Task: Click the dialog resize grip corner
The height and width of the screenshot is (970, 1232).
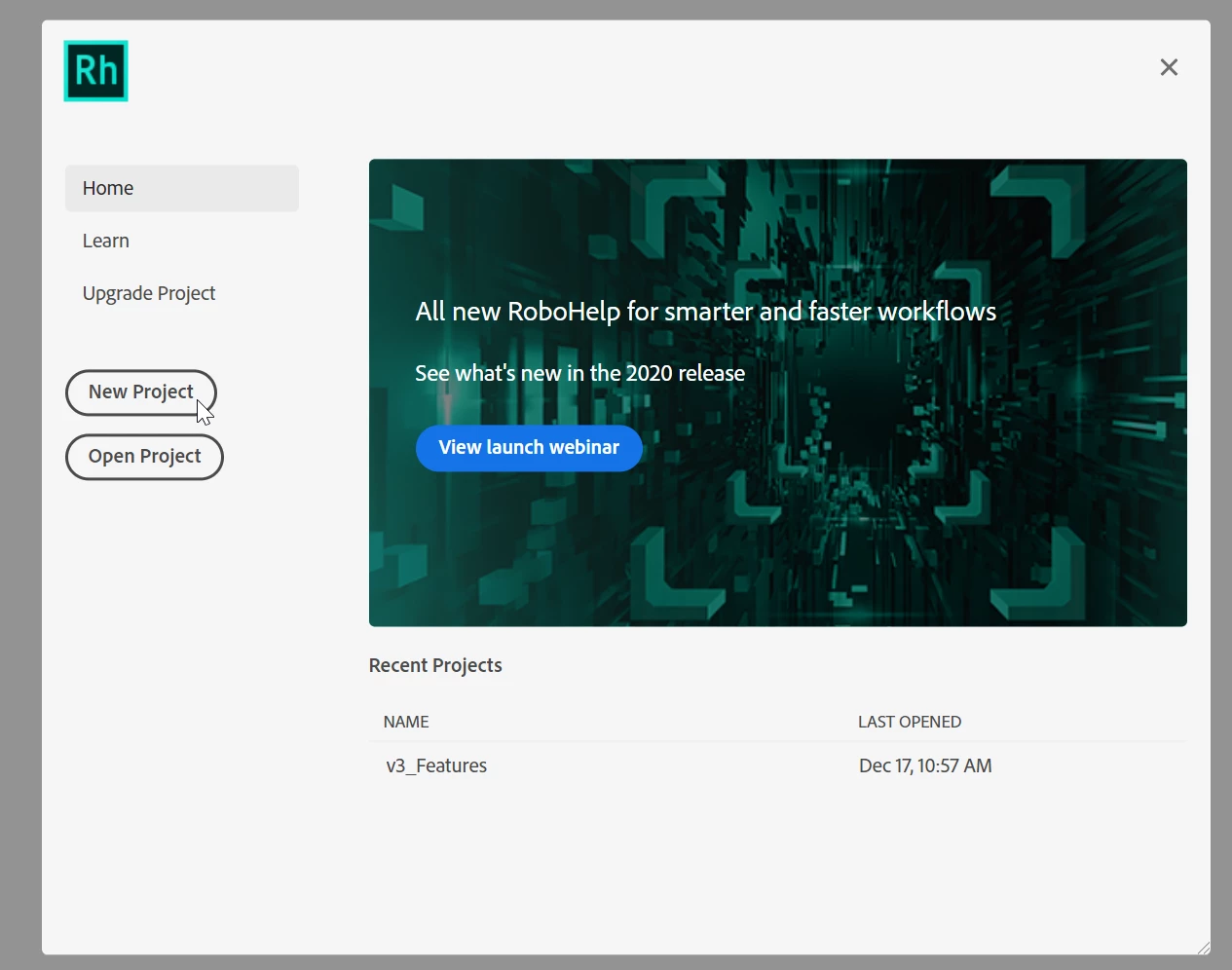Action: point(1204,948)
